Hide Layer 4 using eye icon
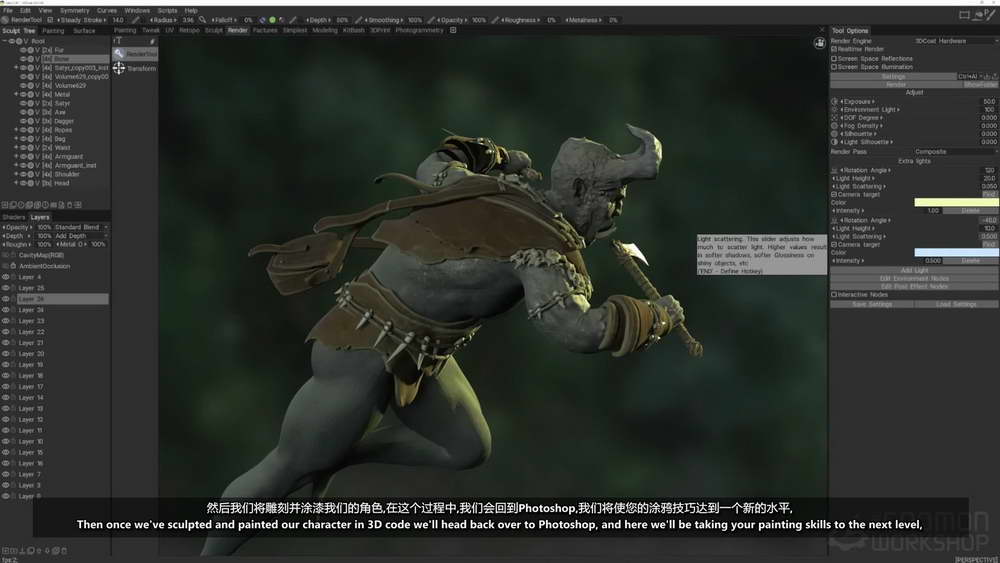This screenshot has height=563, width=1000. coord(6,277)
